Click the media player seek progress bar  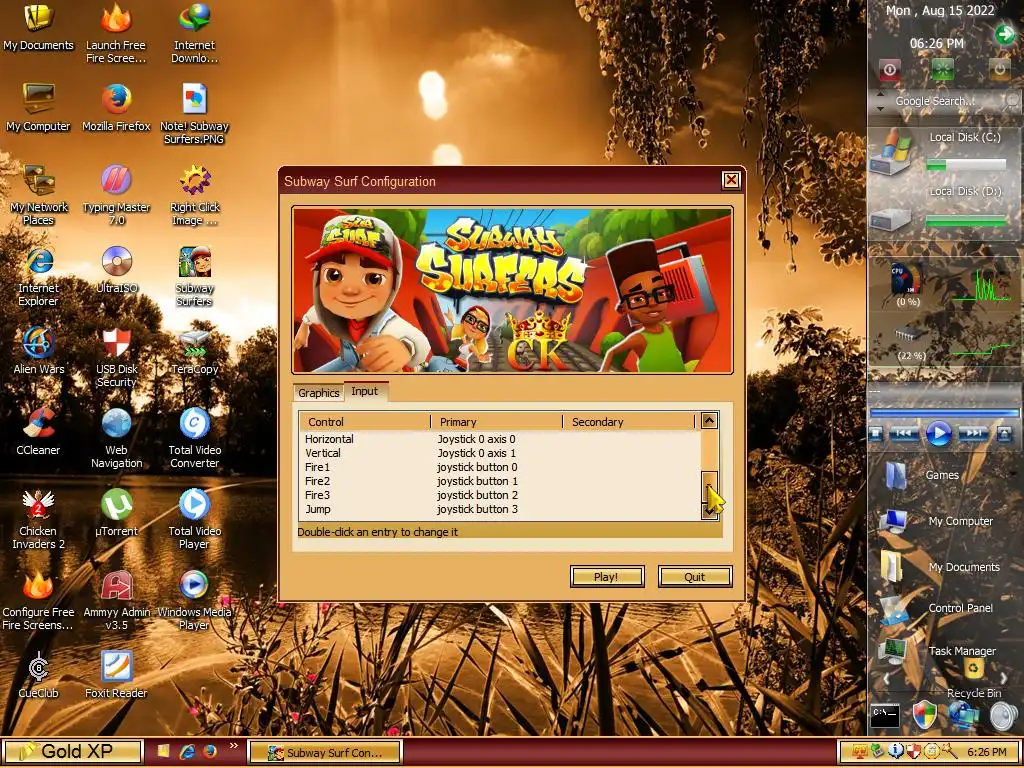coord(944,413)
